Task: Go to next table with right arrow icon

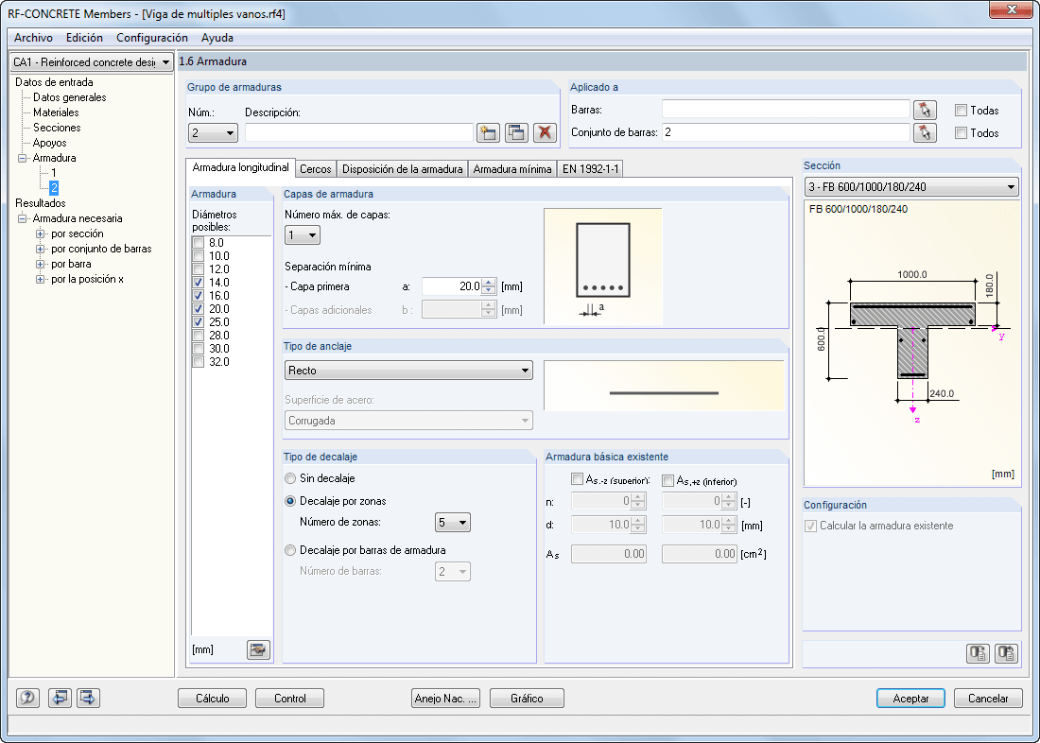Action: [x=88, y=698]
